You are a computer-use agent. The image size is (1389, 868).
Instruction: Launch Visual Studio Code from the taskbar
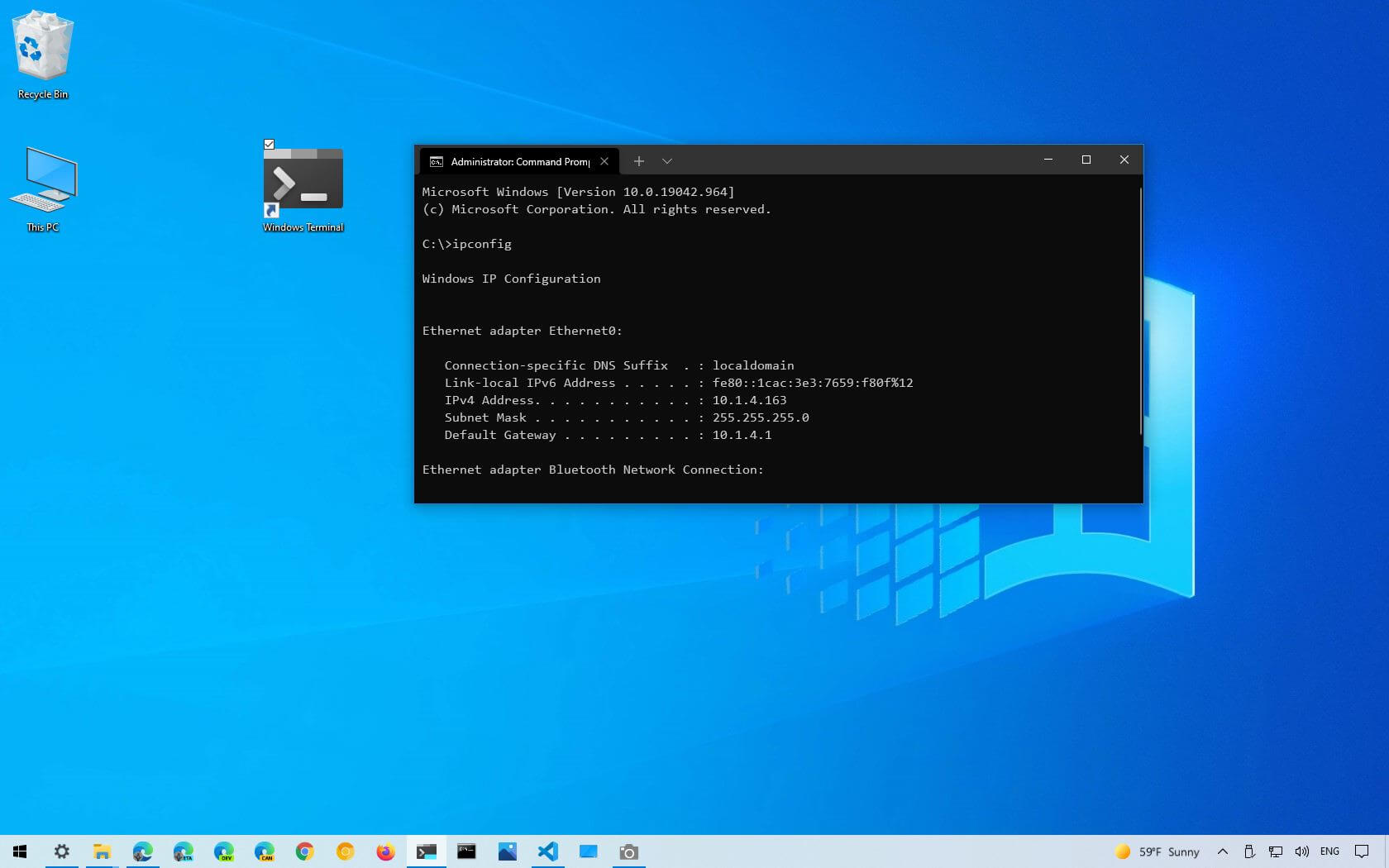click(547, 852)
